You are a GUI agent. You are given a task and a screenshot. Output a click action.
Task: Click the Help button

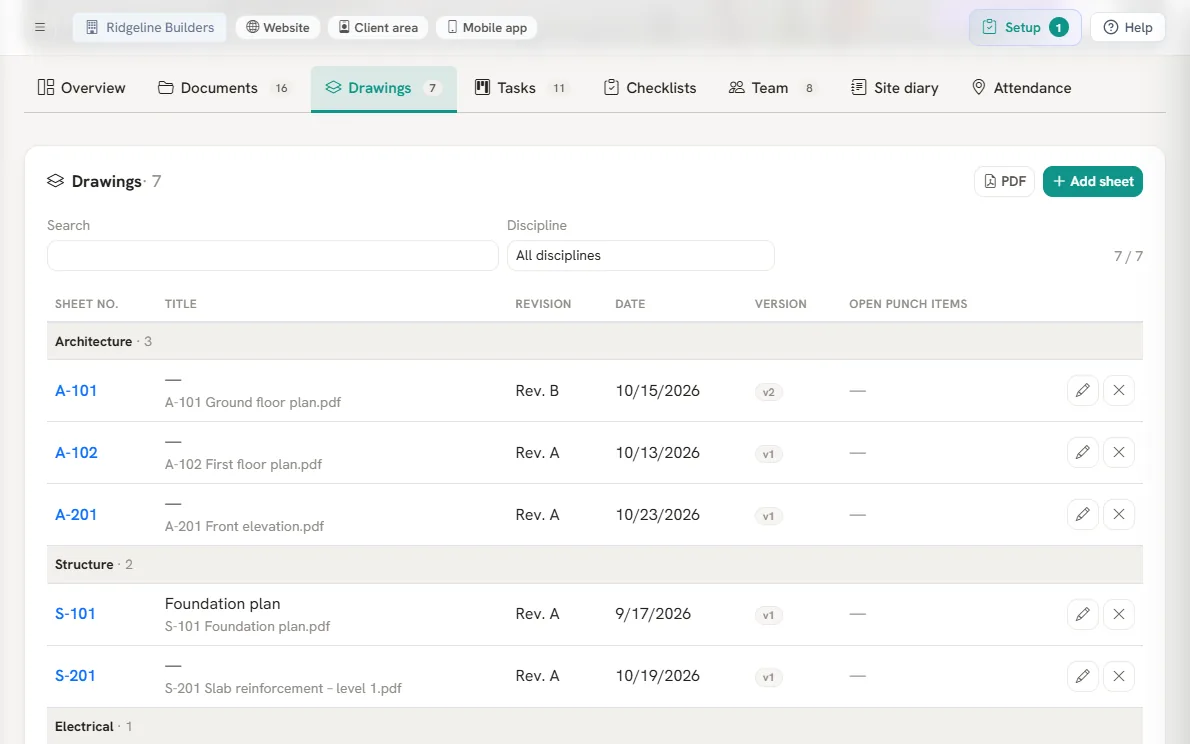pyautogui.click(x=1128, y=27)
